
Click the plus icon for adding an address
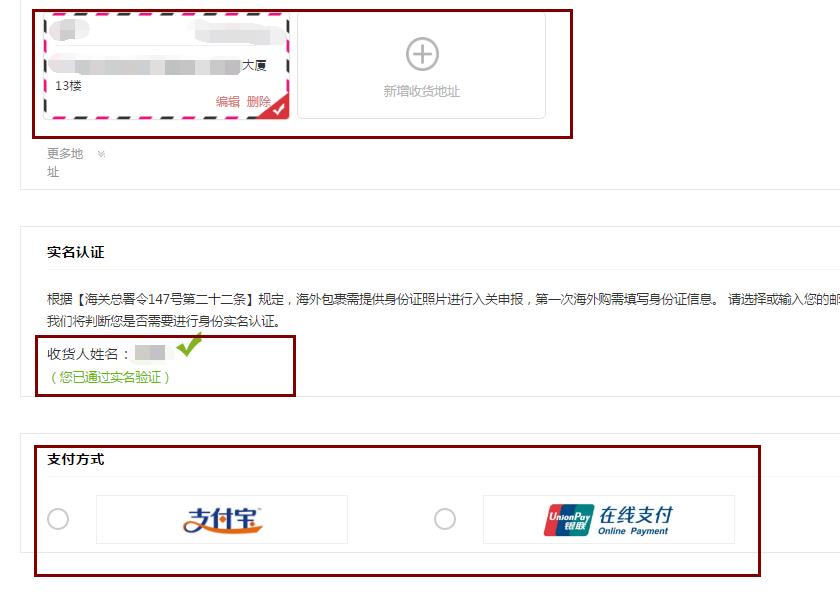point(422,54)
